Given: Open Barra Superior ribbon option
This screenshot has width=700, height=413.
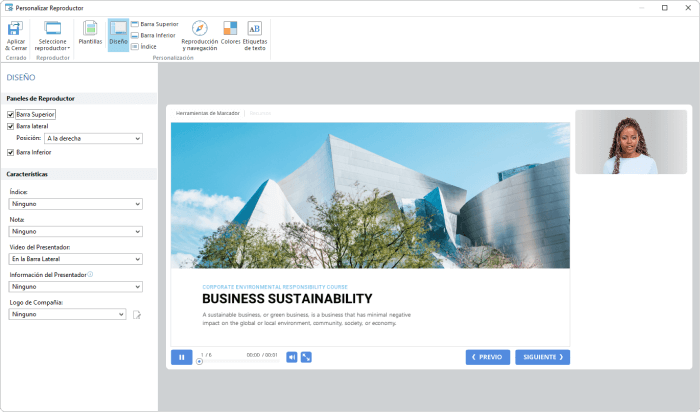Looking at the screenshot, I should [154, 24].
